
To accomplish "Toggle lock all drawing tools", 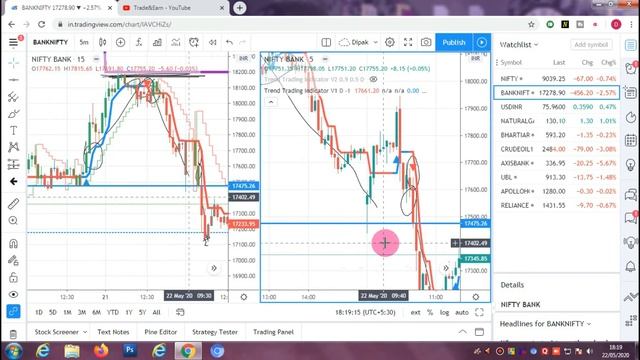I will pyautogui.click(x=13, y=278).
